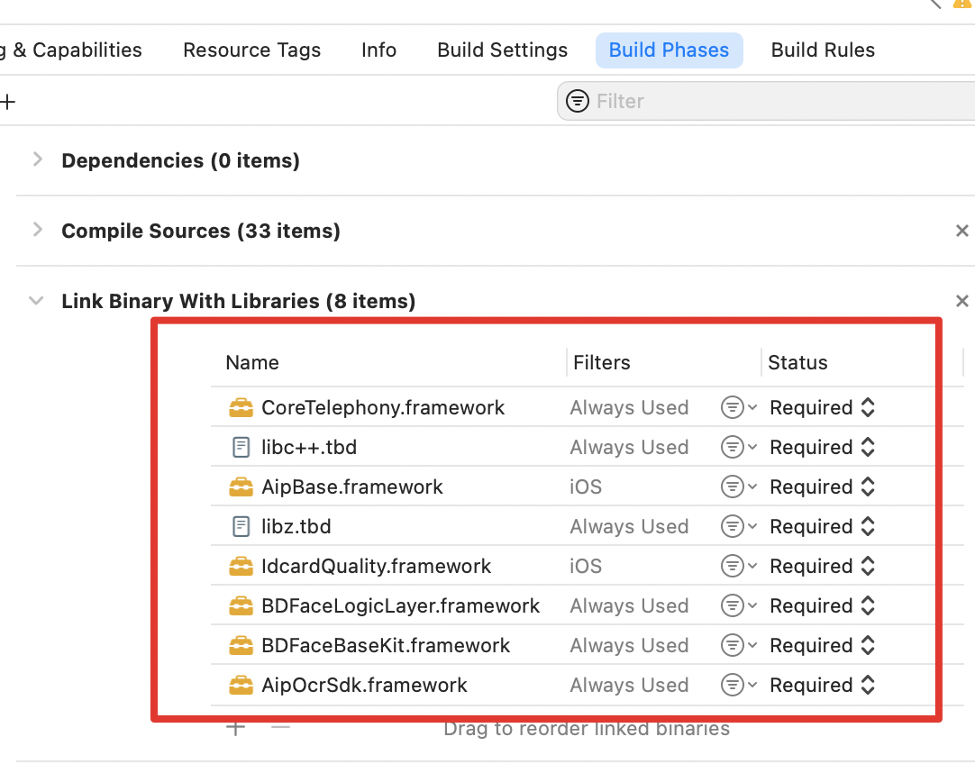Change Required status of BDFaceBaseKit.framework

coord(822,645)
